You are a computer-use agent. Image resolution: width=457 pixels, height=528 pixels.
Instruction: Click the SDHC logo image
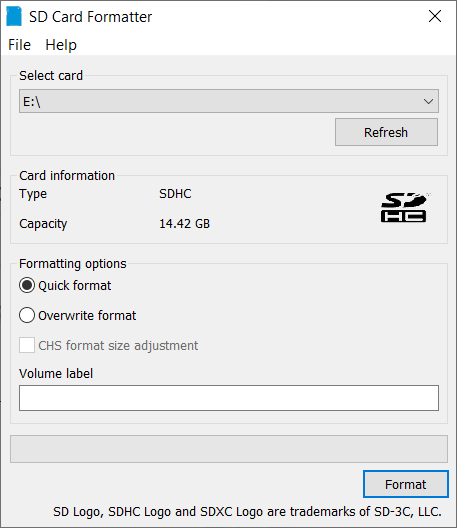404,207
